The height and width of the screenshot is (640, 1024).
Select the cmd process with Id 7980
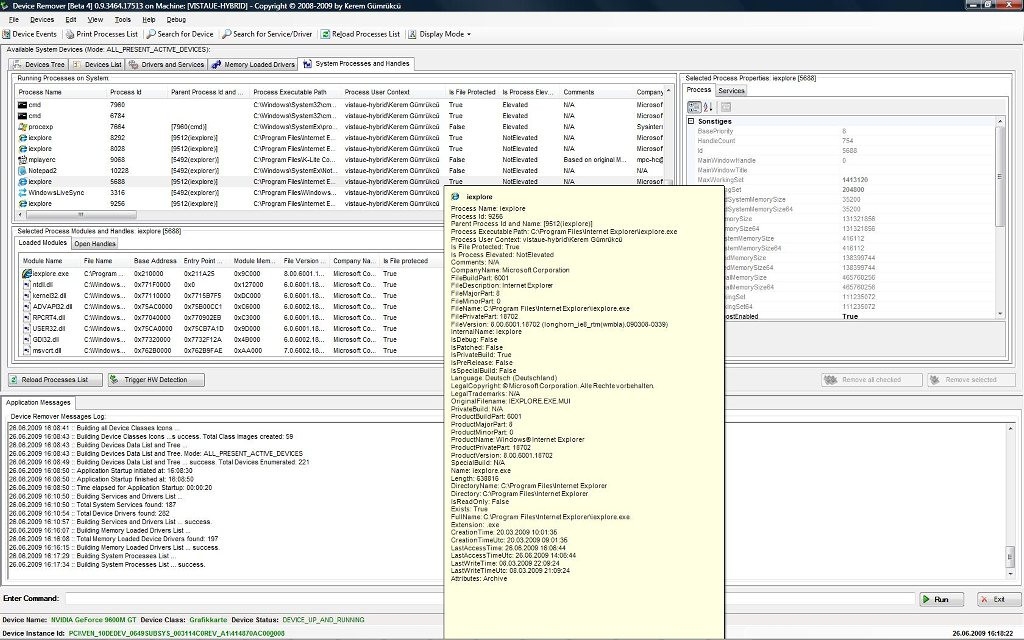pos(340,104)
